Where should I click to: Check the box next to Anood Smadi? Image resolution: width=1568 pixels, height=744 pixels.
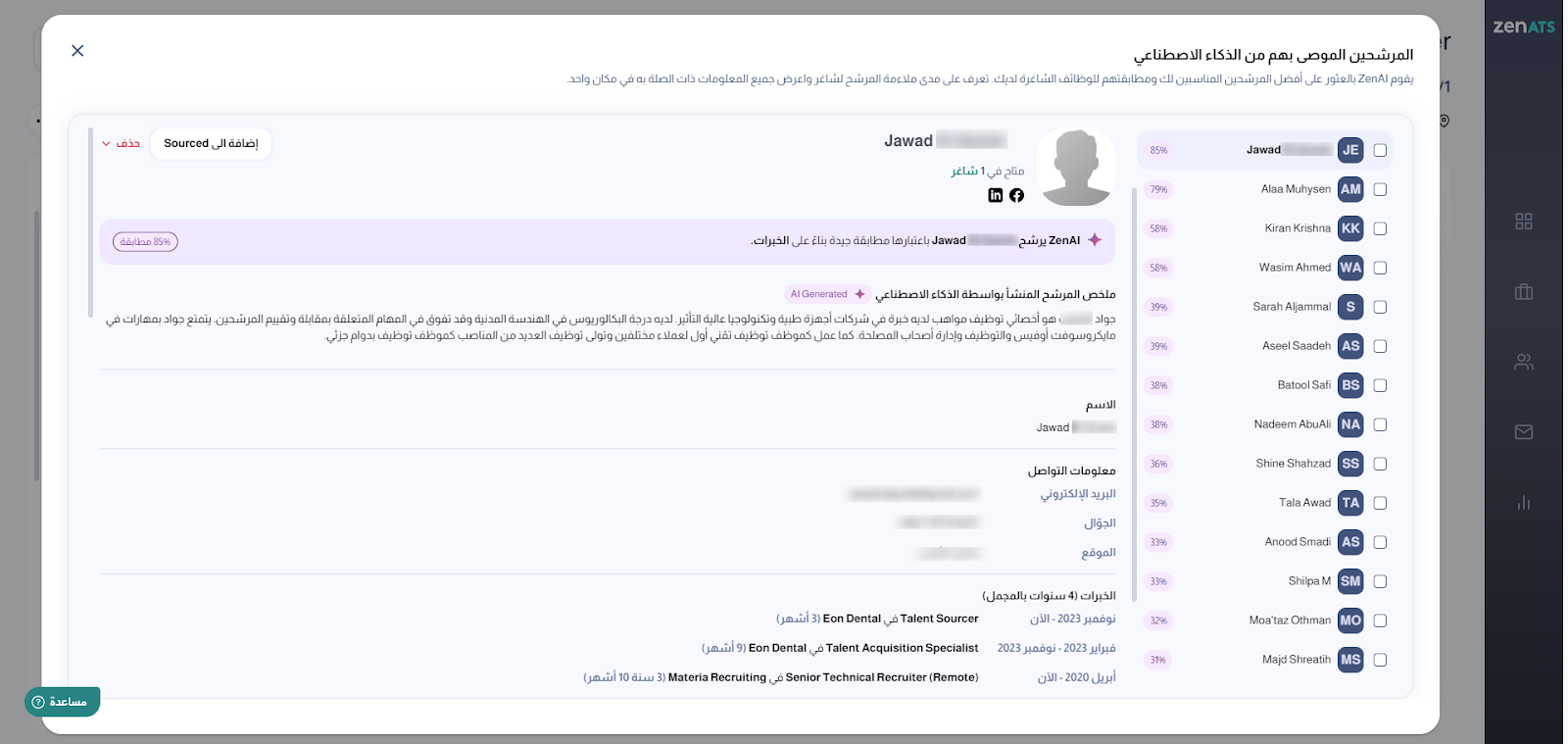click(x=1380, y=542)
